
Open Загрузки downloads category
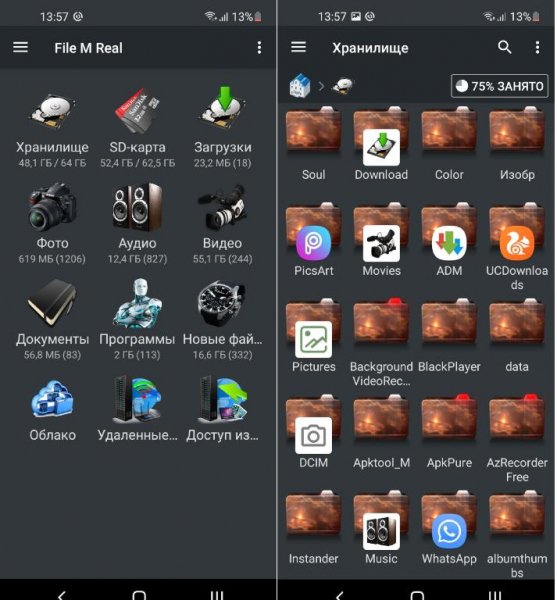click(x=222, y=108)
